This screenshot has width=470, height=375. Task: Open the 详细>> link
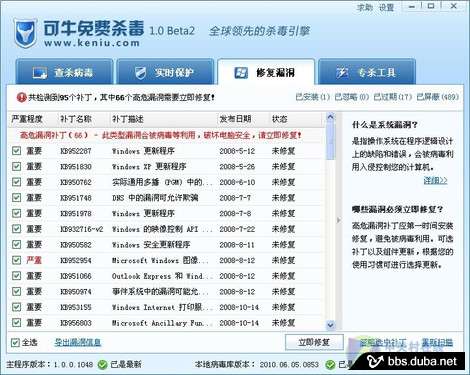435,180
